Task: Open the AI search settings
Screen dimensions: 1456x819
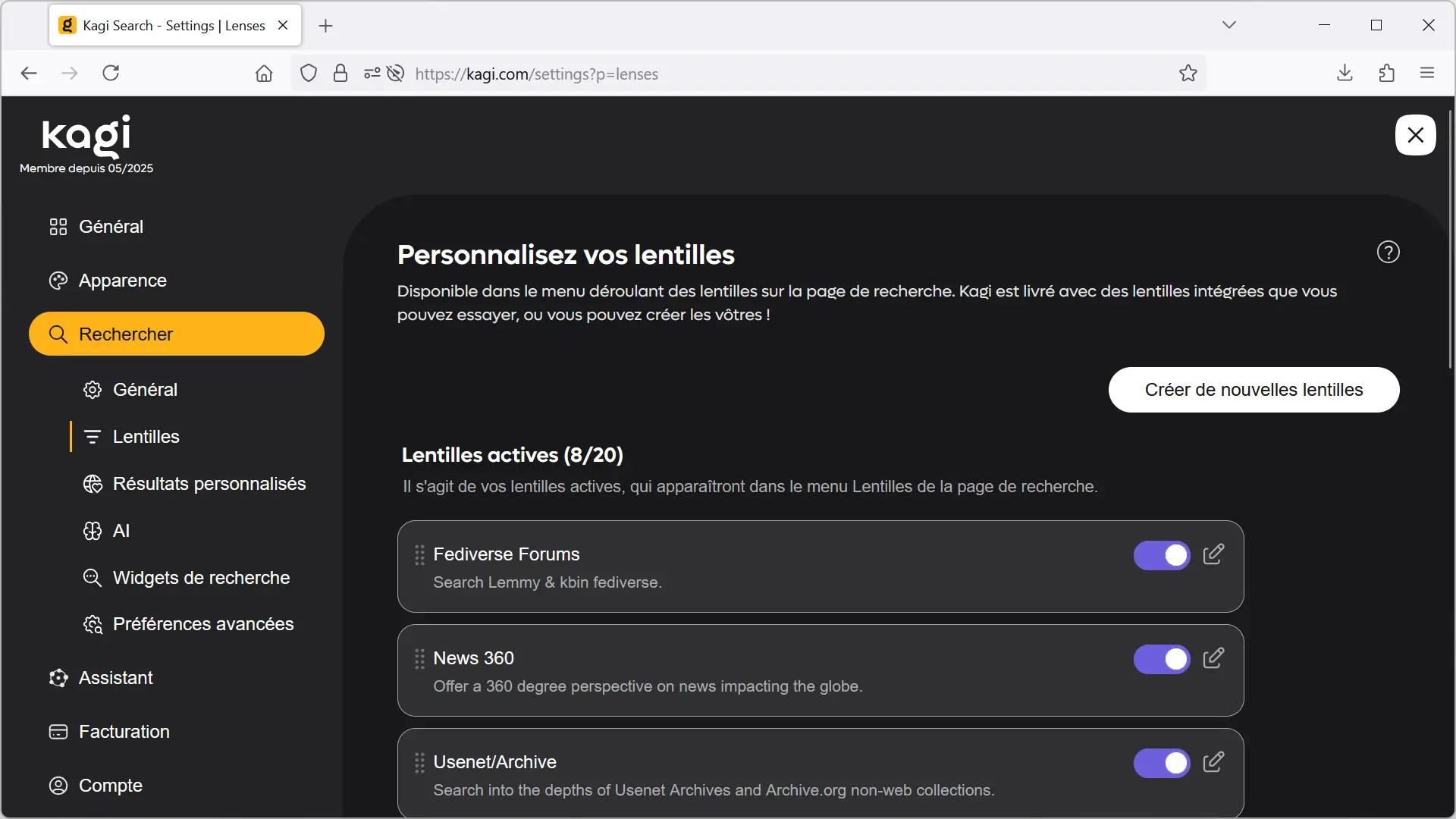Action: tap(106, 531)
